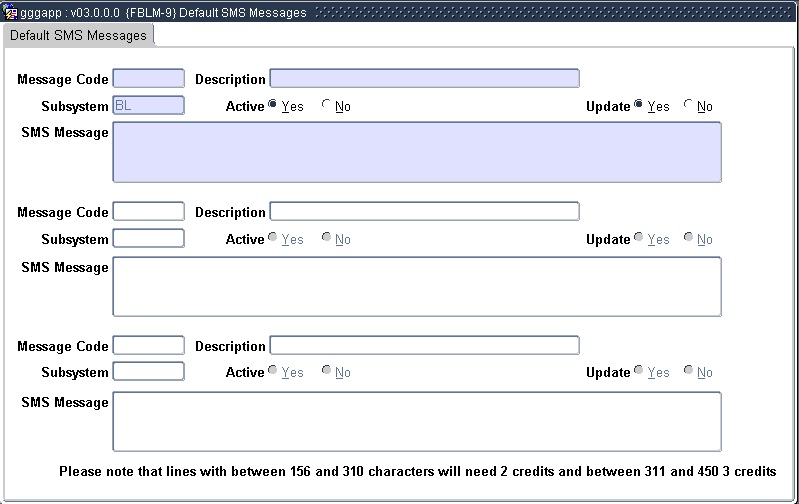Click the first record's Description field
This screenshot has width=799, height=504.
tap(424, 79)
